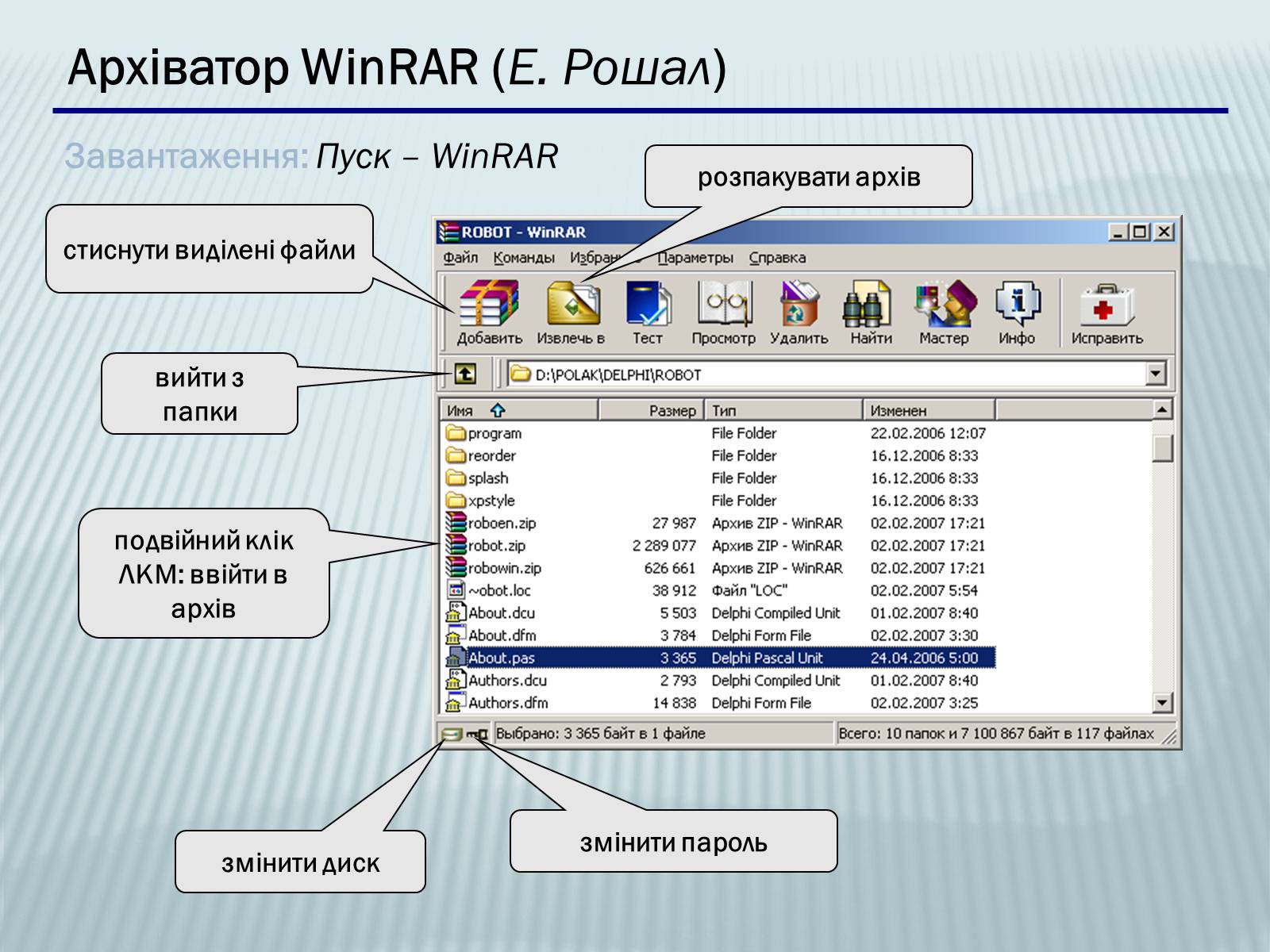
Task: Minimize the WinRAR window
Action: pyautogui.click(x=1118, y=232)
